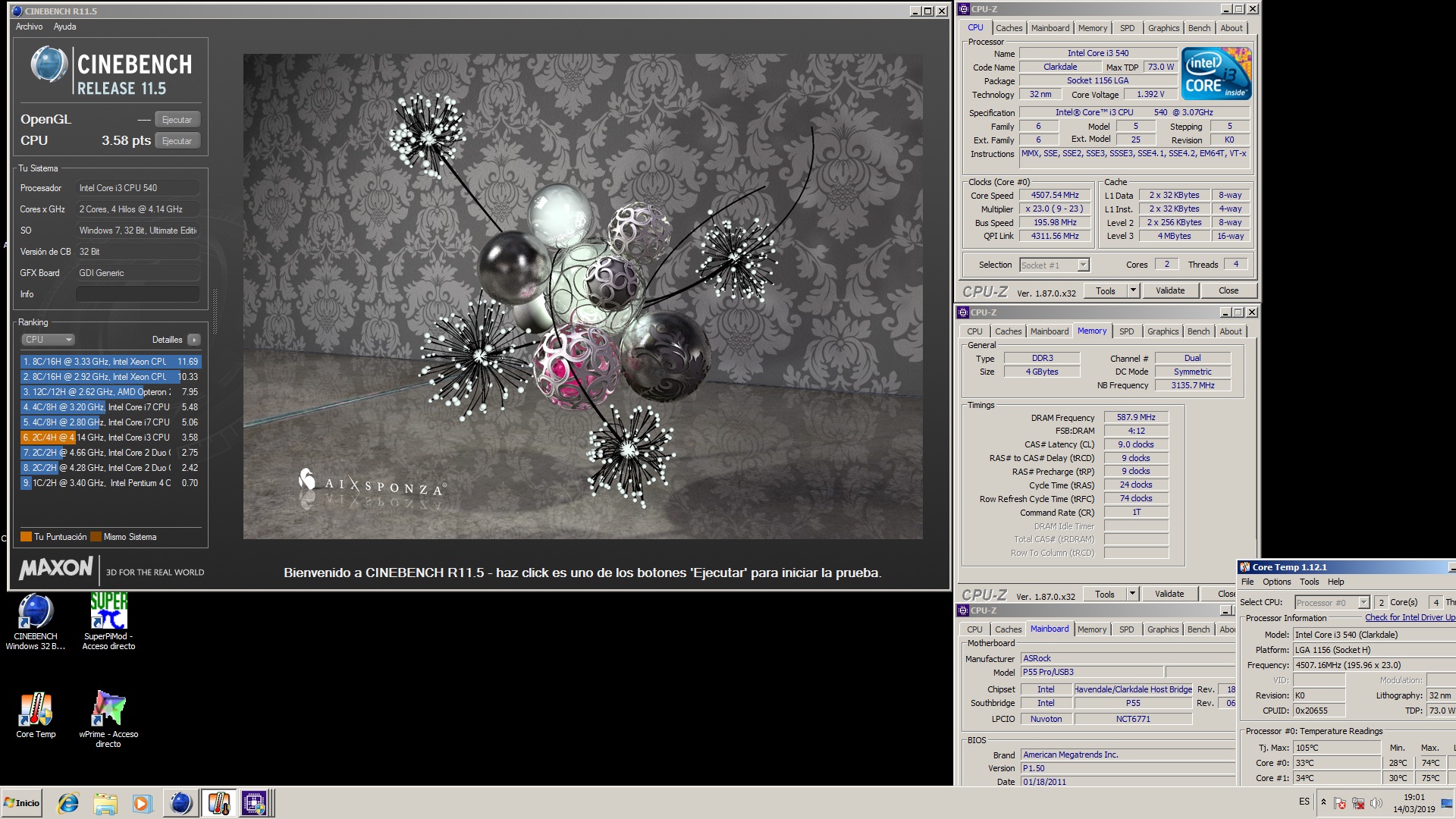Open About tab in middle CPU-Z Memory window
The image size is (1456, 819).
[x=1231, y=331]
